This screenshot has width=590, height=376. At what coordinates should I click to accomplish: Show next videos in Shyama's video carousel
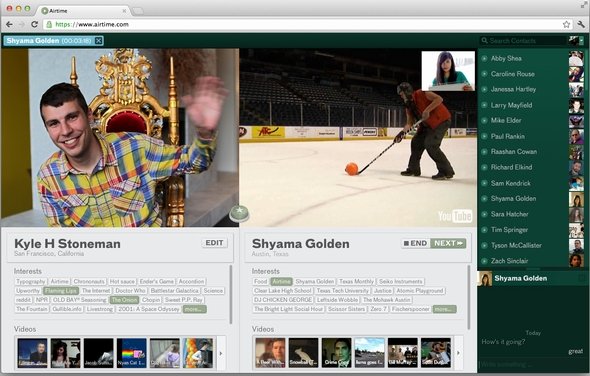click(459, 353)
